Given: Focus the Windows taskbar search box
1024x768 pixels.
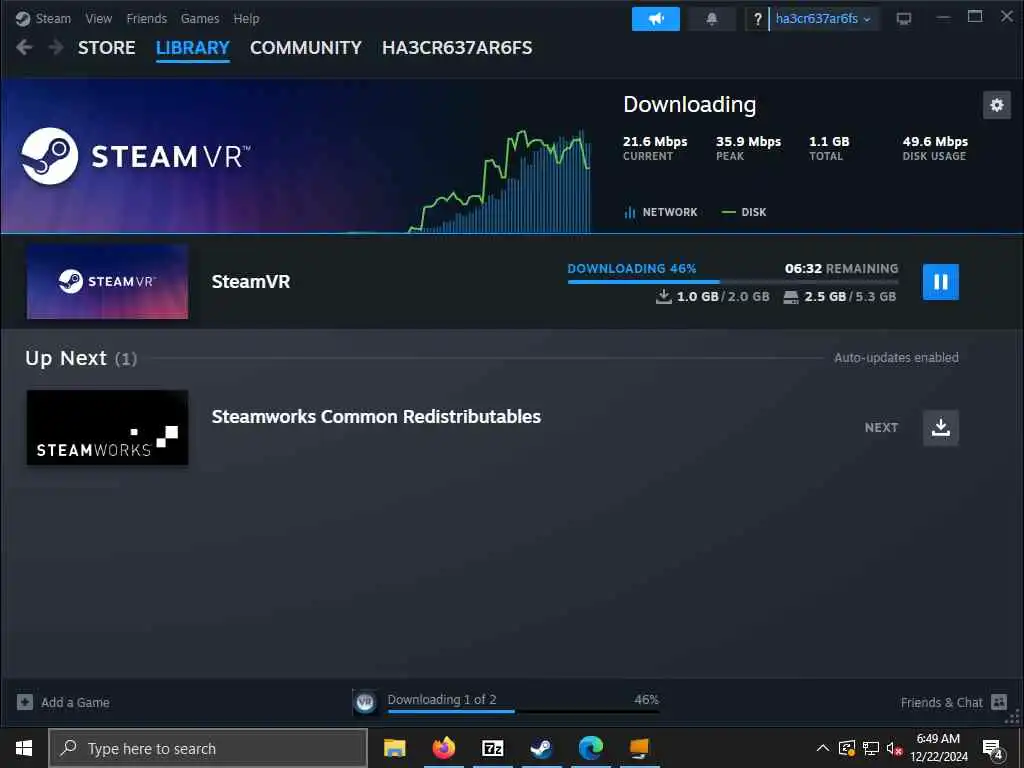Looking at the screenshot, I should [x=208, y=748].
